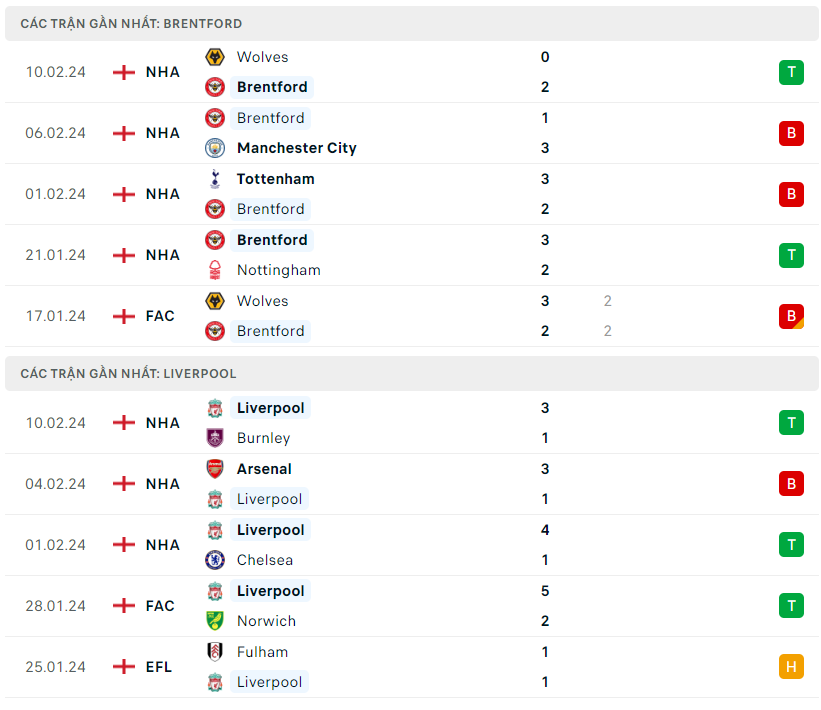Open the Manchester City team link
This screenshot has height=710, width=821.
tap(296, 148)
